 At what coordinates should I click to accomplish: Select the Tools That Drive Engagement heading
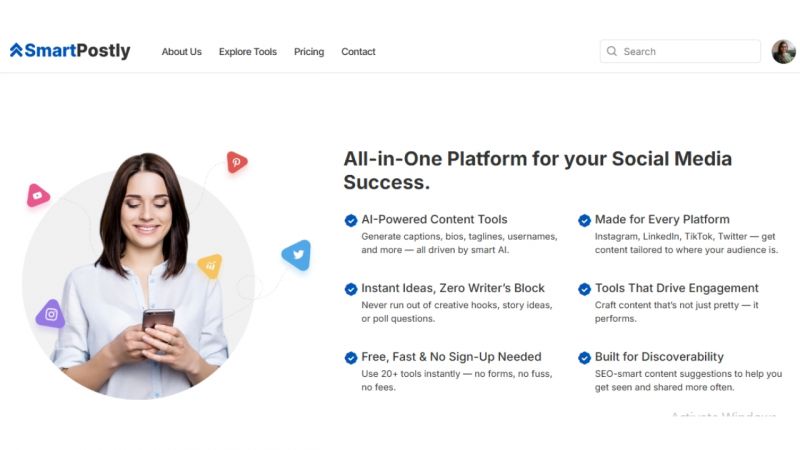676,288
